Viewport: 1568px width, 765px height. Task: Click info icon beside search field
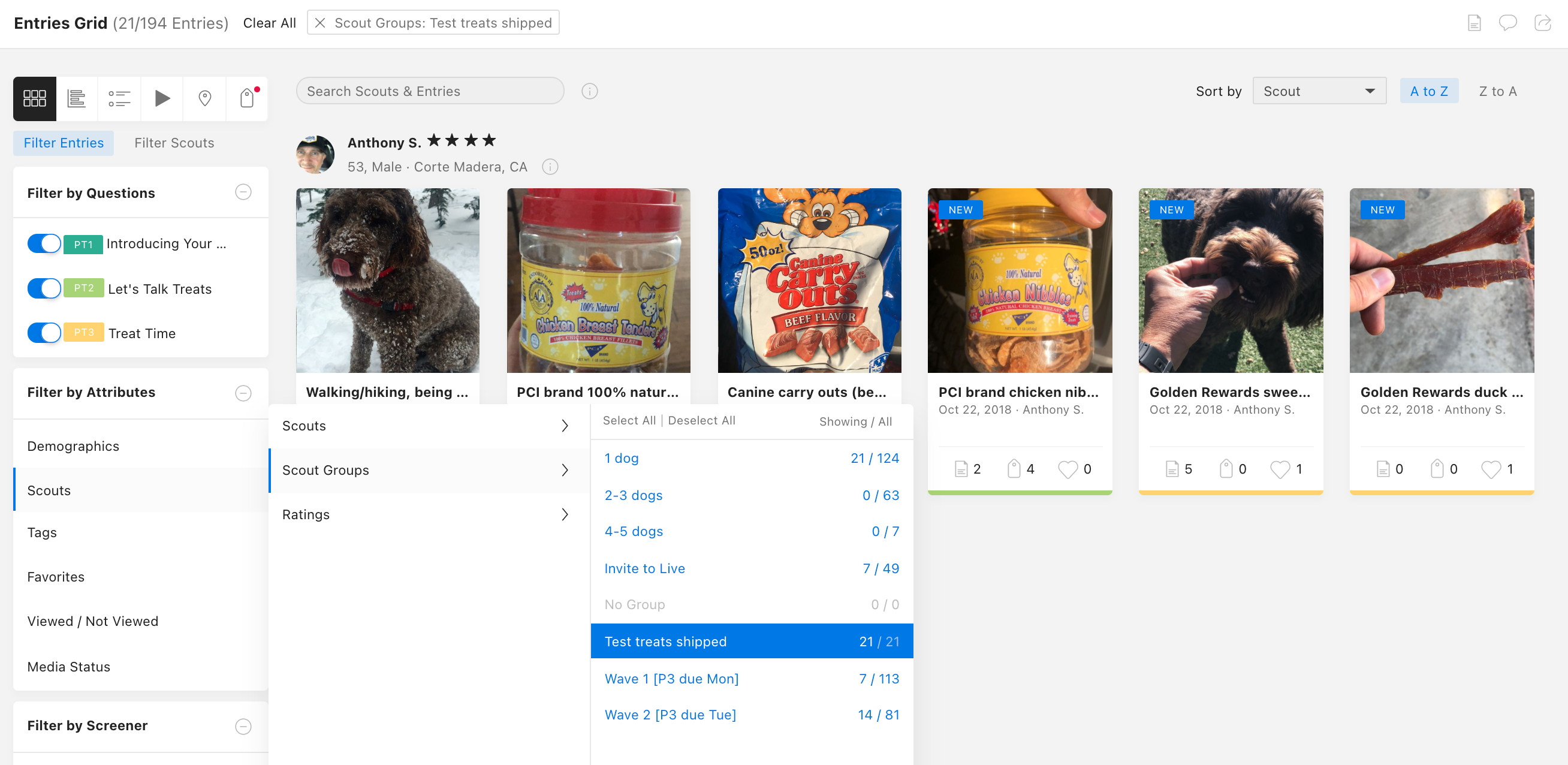click(589, 91)
